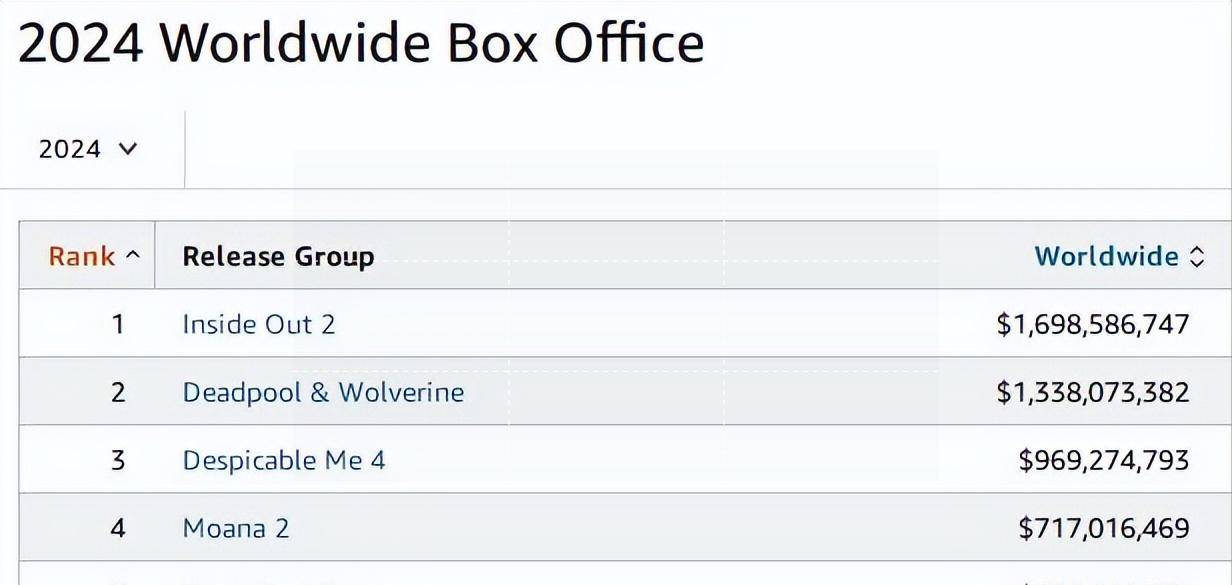Click the sort arrows icon beside Worldwide
This screenshot has height=585, width=1232.
[x=1197, y=257]
